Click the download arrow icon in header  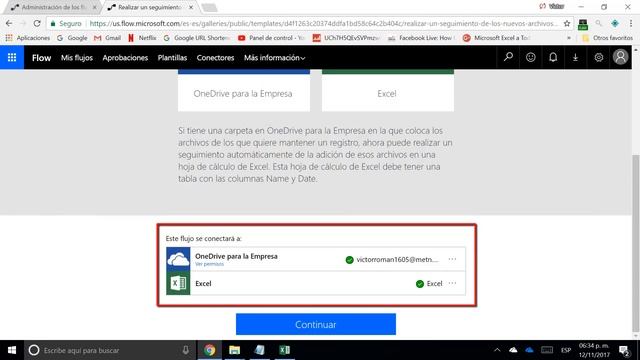[x=576, y=58]
